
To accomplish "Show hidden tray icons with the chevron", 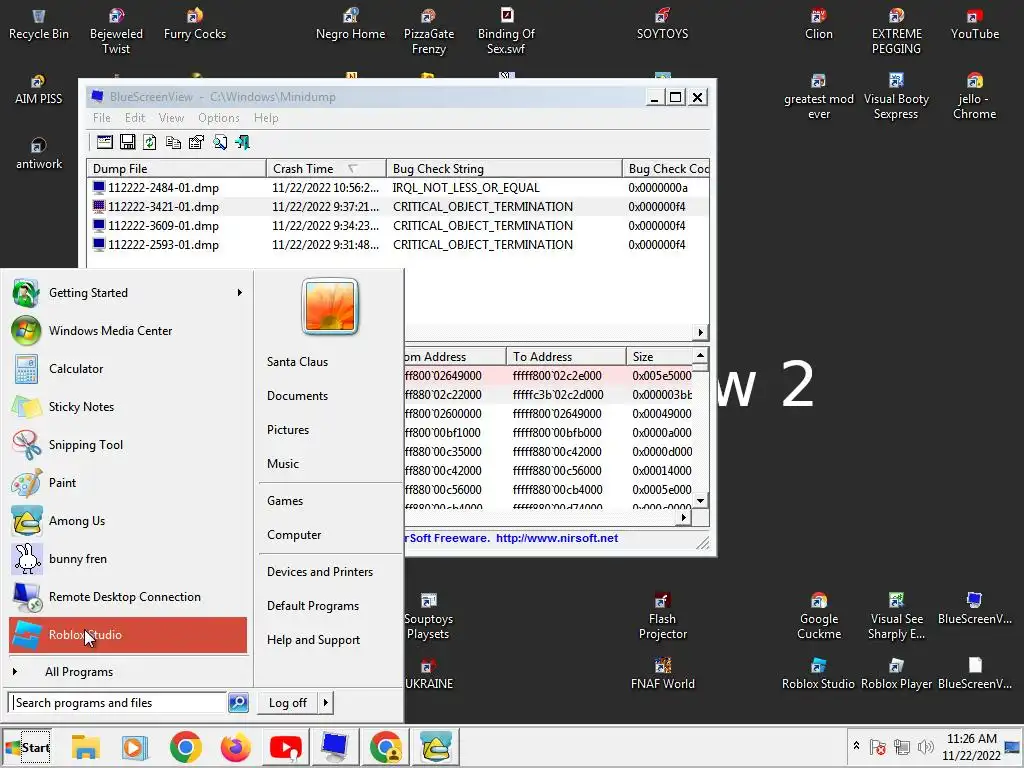I will coord(856,745).
